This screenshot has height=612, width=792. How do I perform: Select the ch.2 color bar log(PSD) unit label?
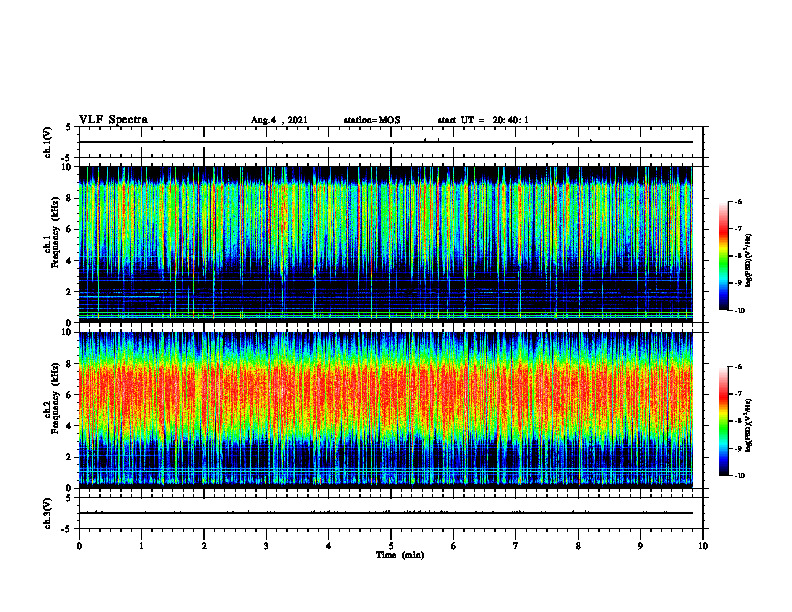(x=749, y=425)
